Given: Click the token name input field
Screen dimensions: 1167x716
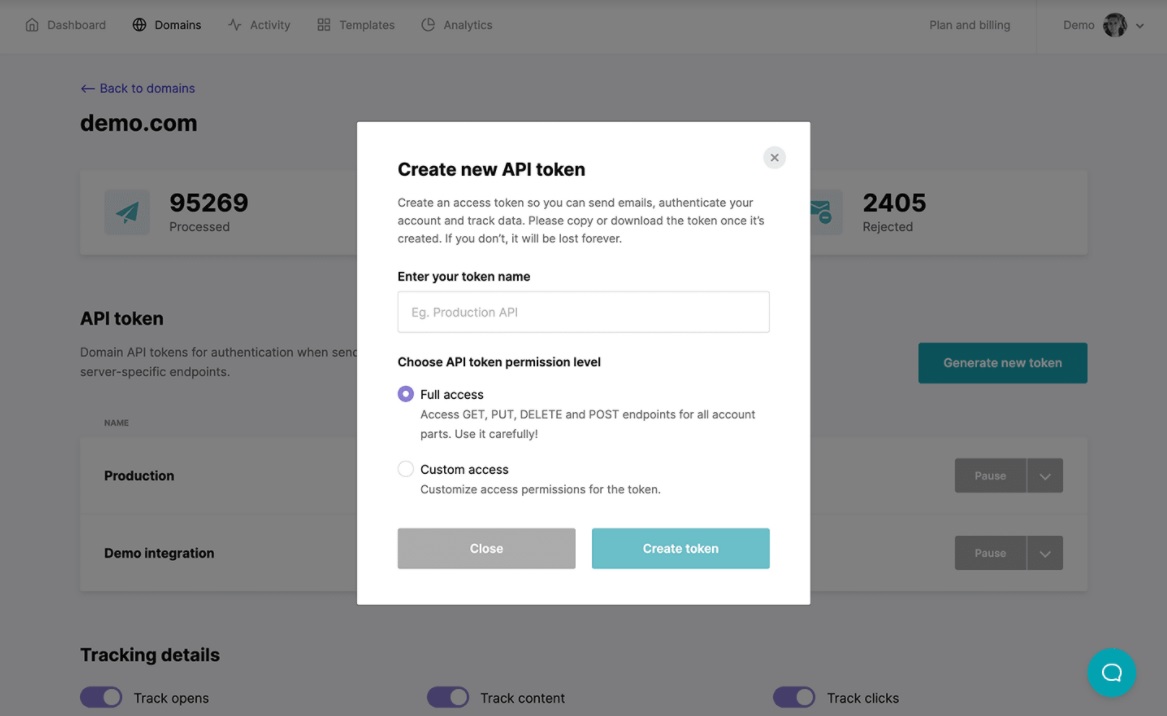Looking at the screenshot, I should (x=583, y=312).
